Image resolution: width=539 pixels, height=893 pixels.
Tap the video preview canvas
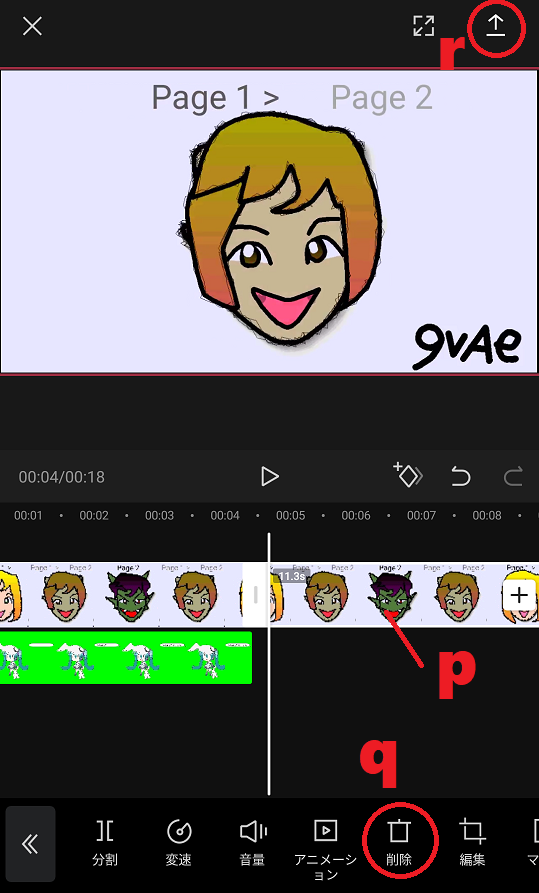269,222
